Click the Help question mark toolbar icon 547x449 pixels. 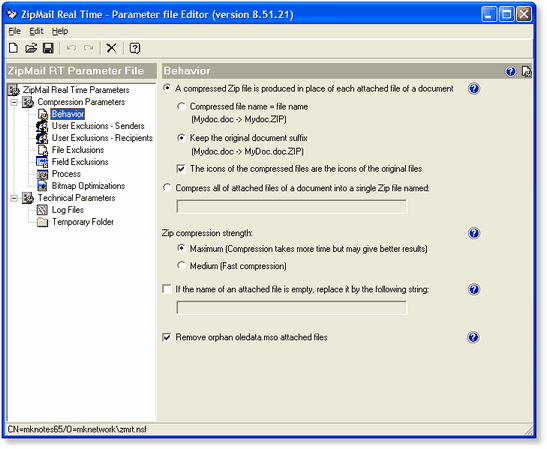135,48
